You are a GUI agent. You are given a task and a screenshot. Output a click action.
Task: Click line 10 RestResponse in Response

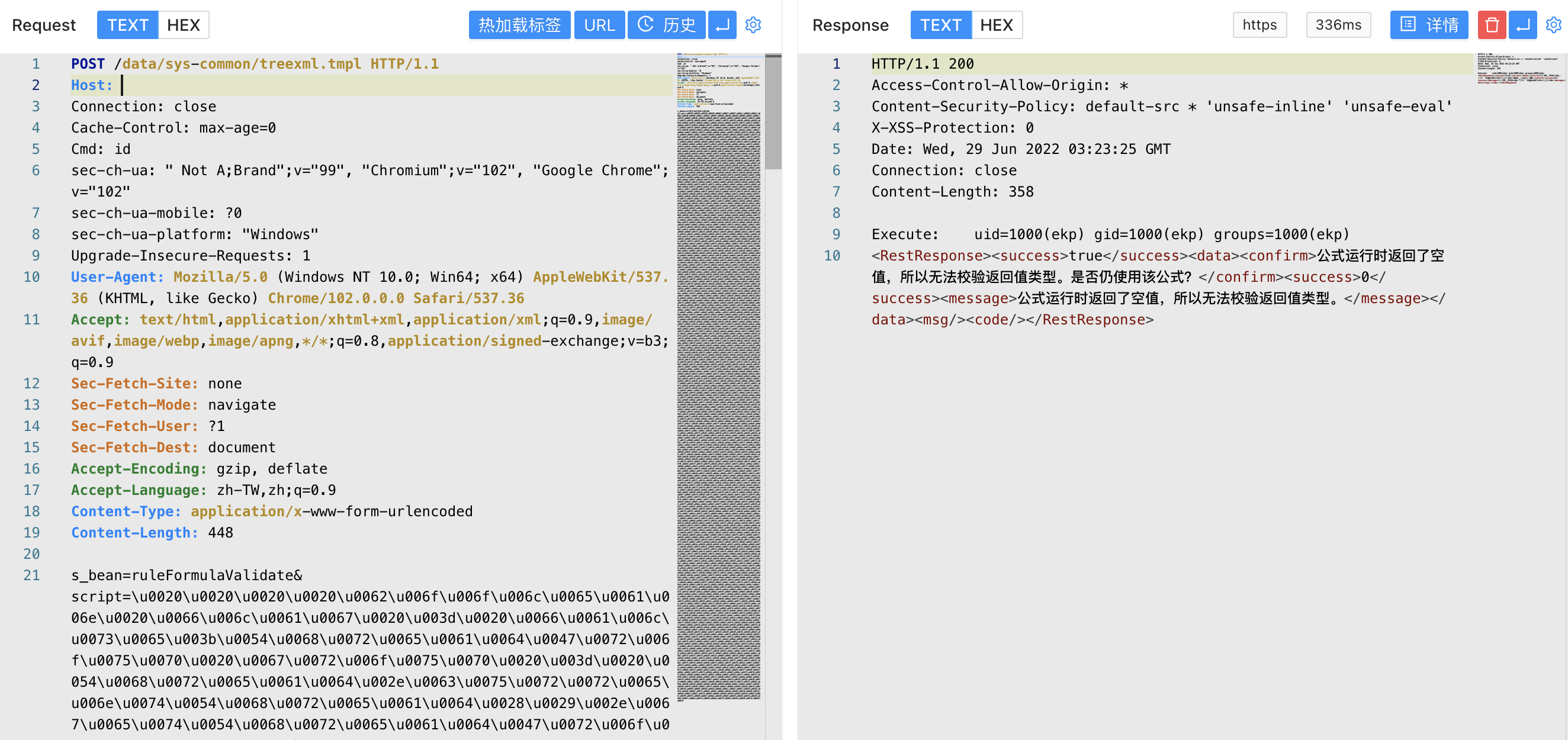click(x=931, y=256)
